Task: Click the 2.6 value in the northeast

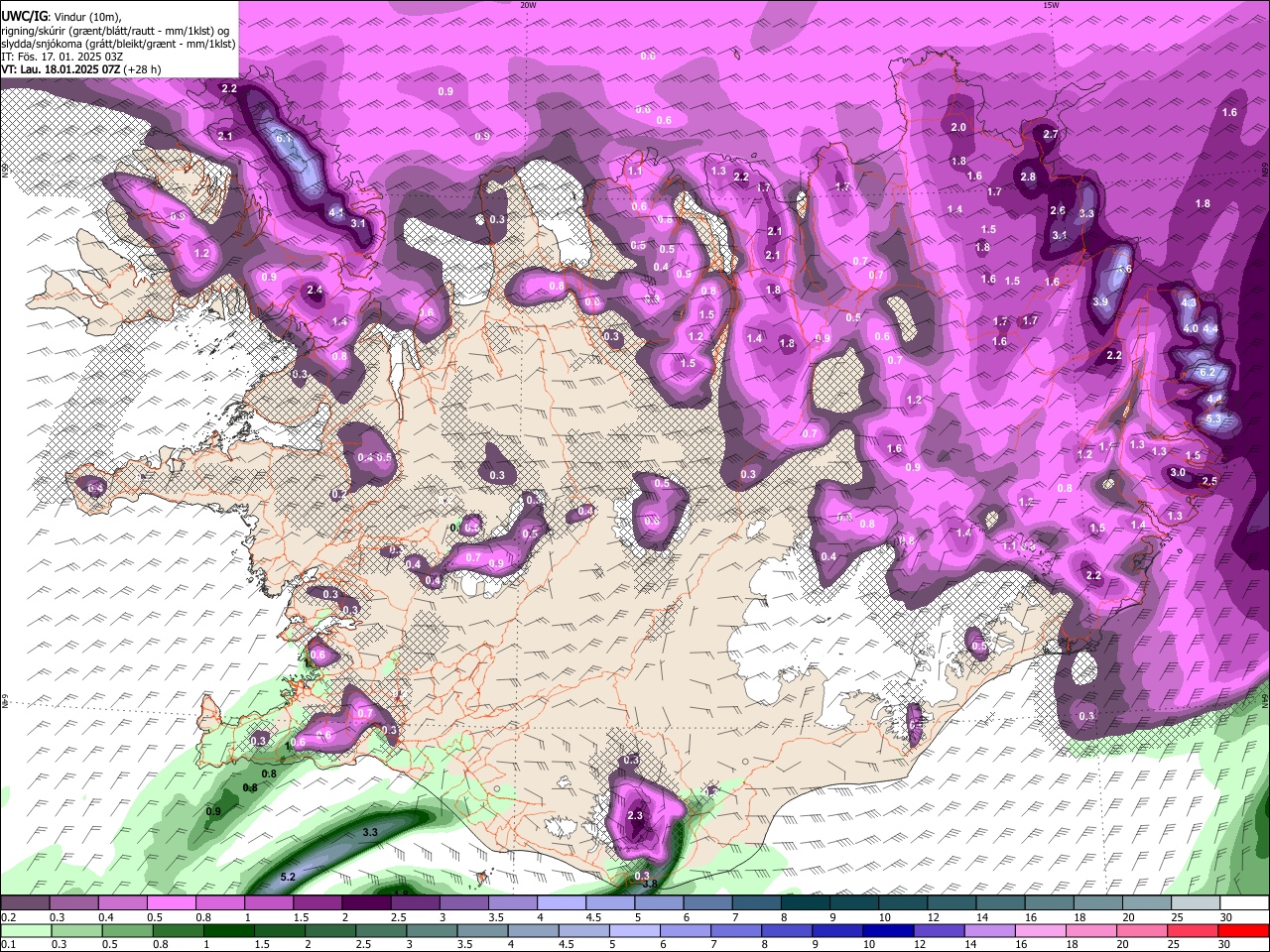Action: pos(1058,210)
